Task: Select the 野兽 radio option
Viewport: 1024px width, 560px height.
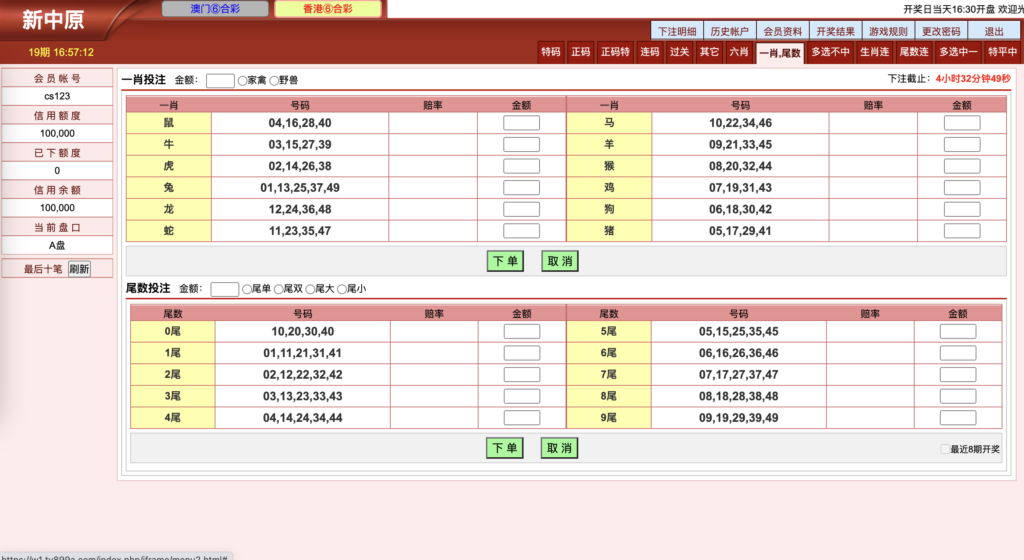Action: (x=274, y=81)
